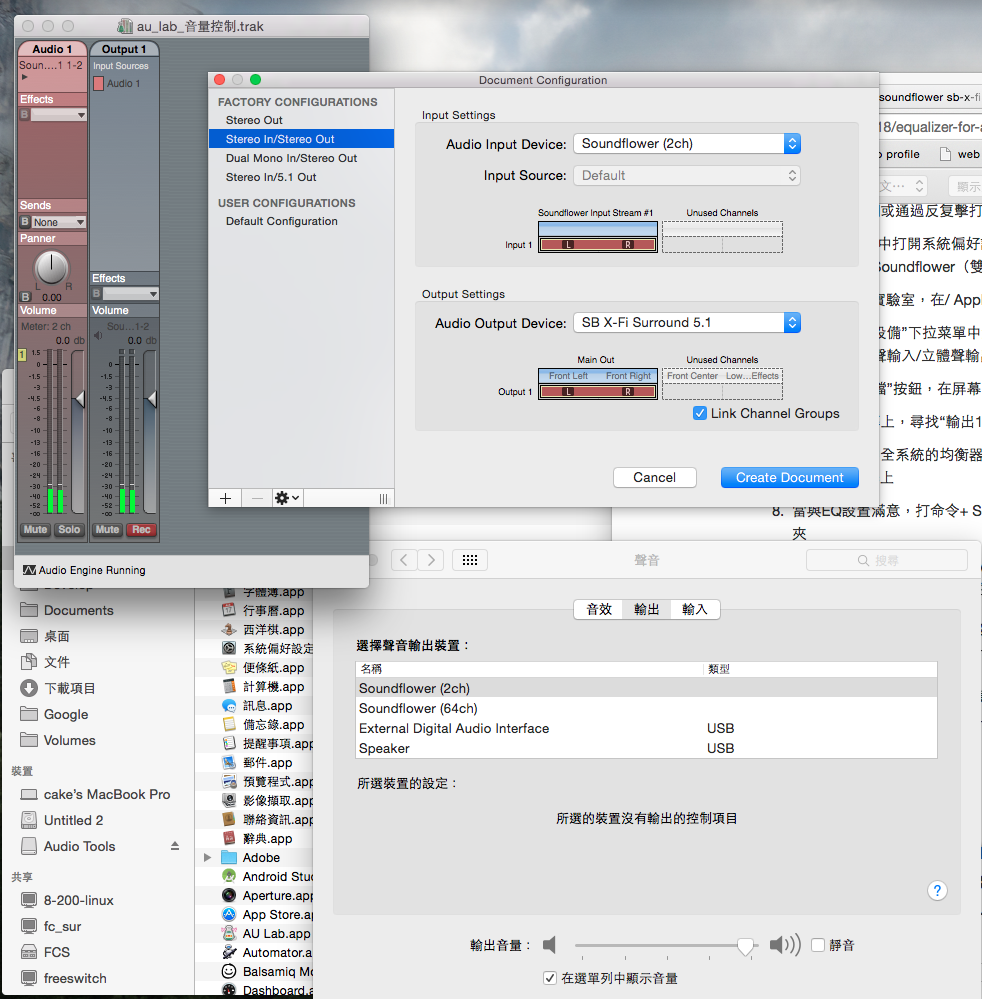Switch to 輸出 tab
The image size is (982, 999).
(x=646, y=609)
